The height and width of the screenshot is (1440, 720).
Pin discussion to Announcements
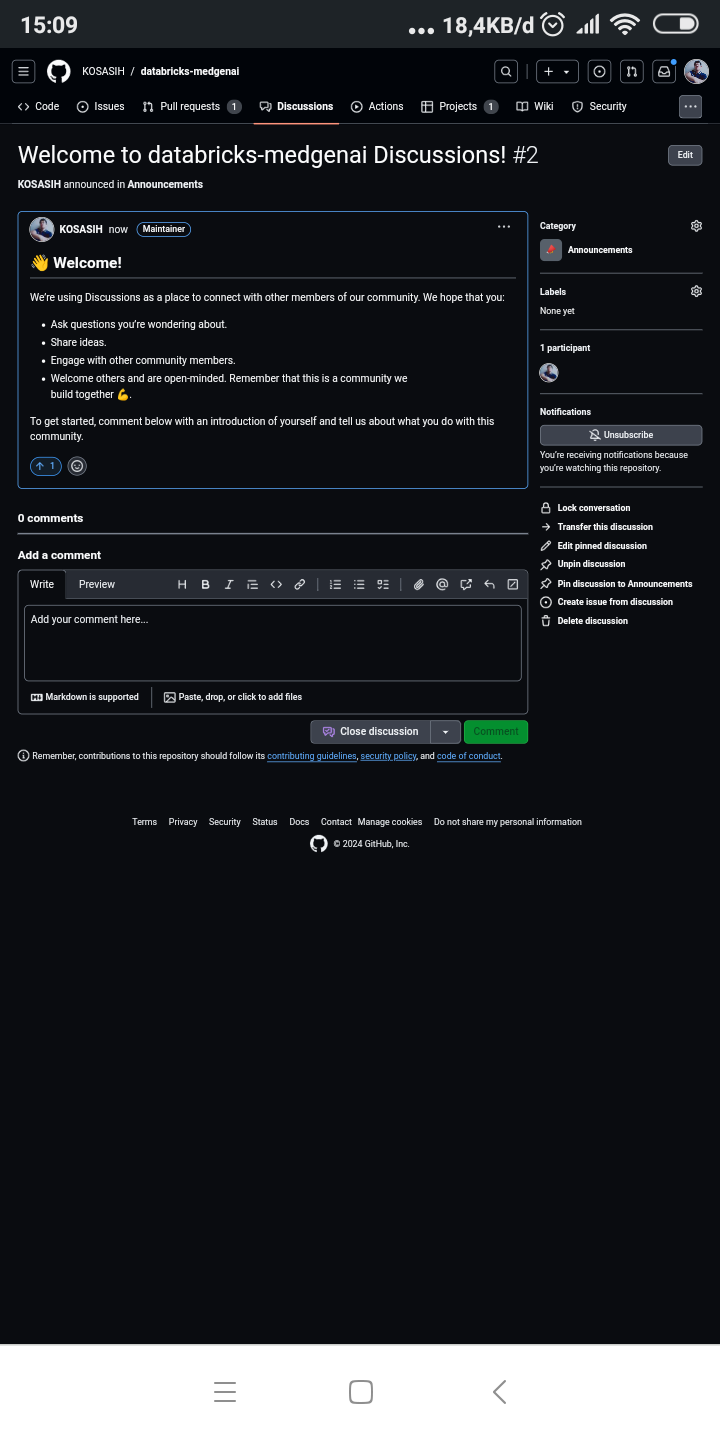[x=617, y=584]
